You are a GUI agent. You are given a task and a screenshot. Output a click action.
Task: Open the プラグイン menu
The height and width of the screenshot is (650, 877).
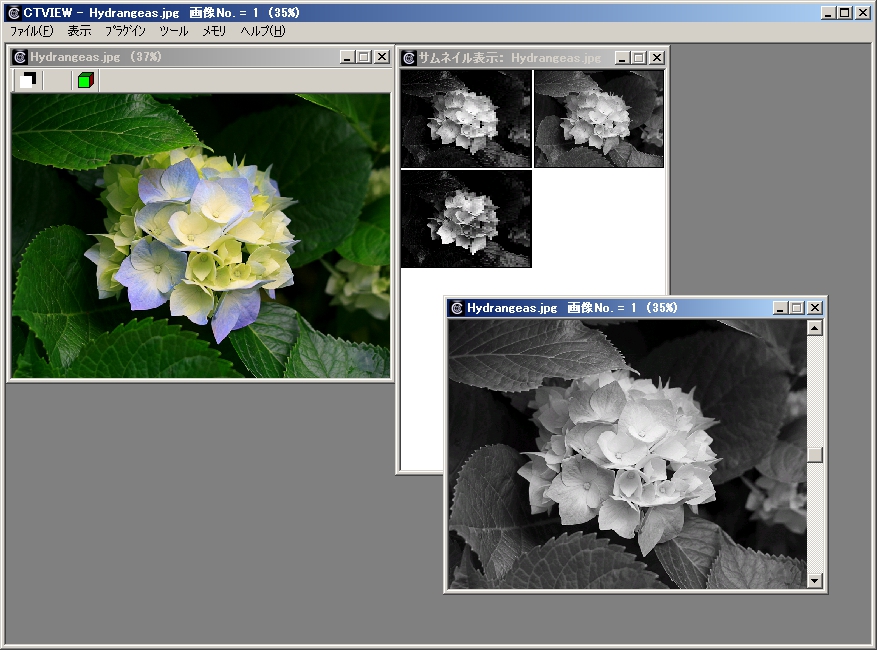coord(125,31)
